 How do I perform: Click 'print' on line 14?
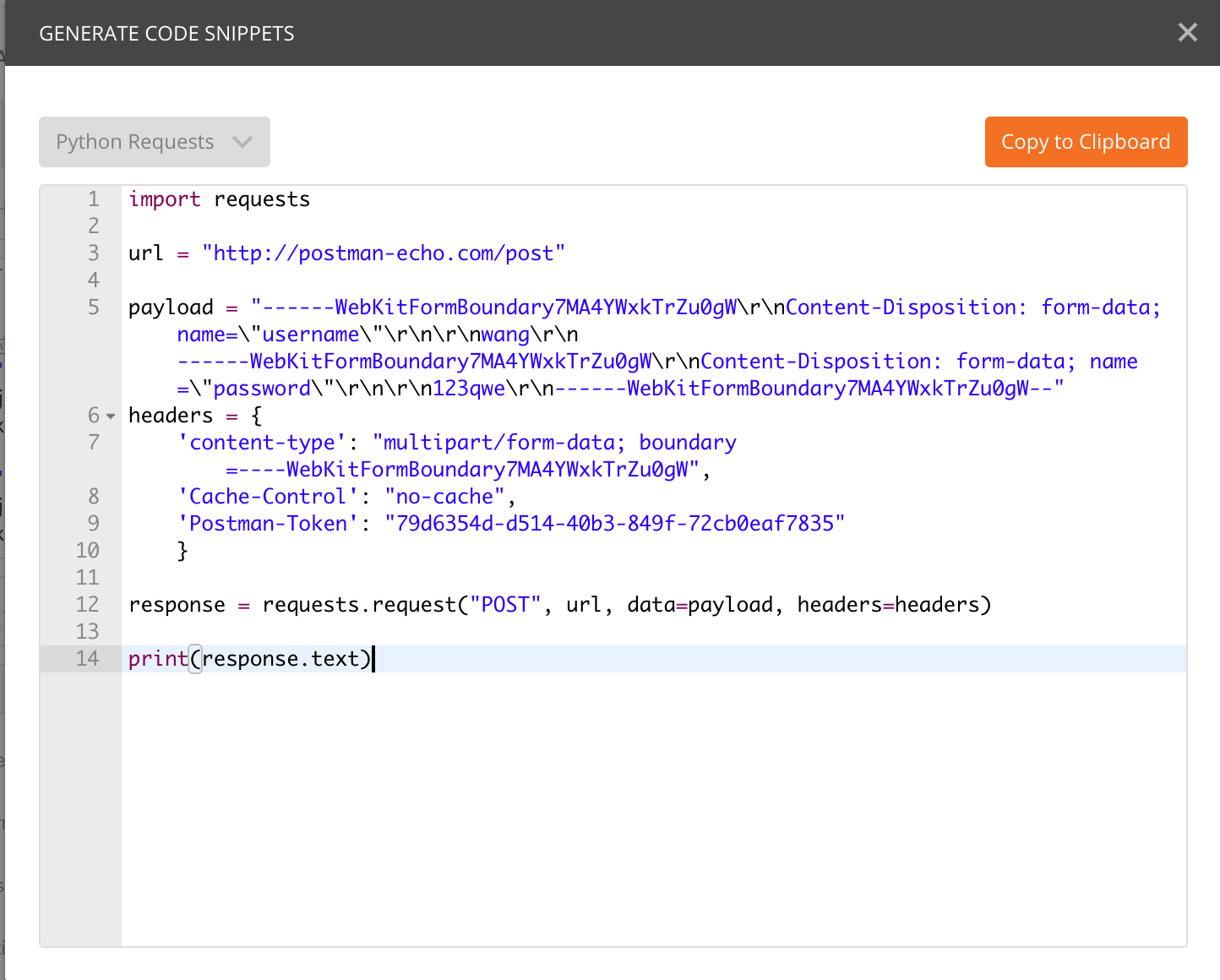click(x=158, y=659)
